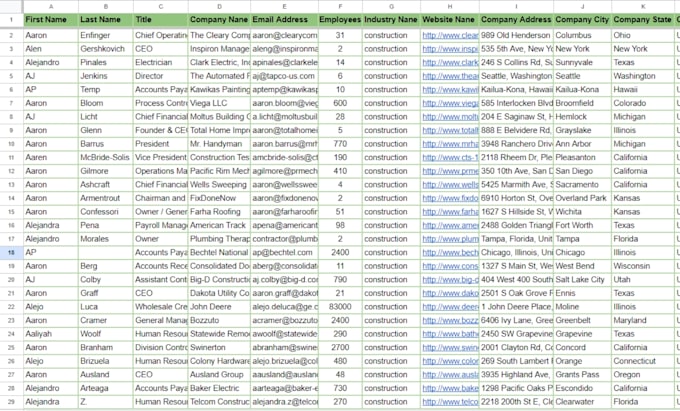
Task: Click the last name cell 'McBride-Solis'
Action: point(106,157)
